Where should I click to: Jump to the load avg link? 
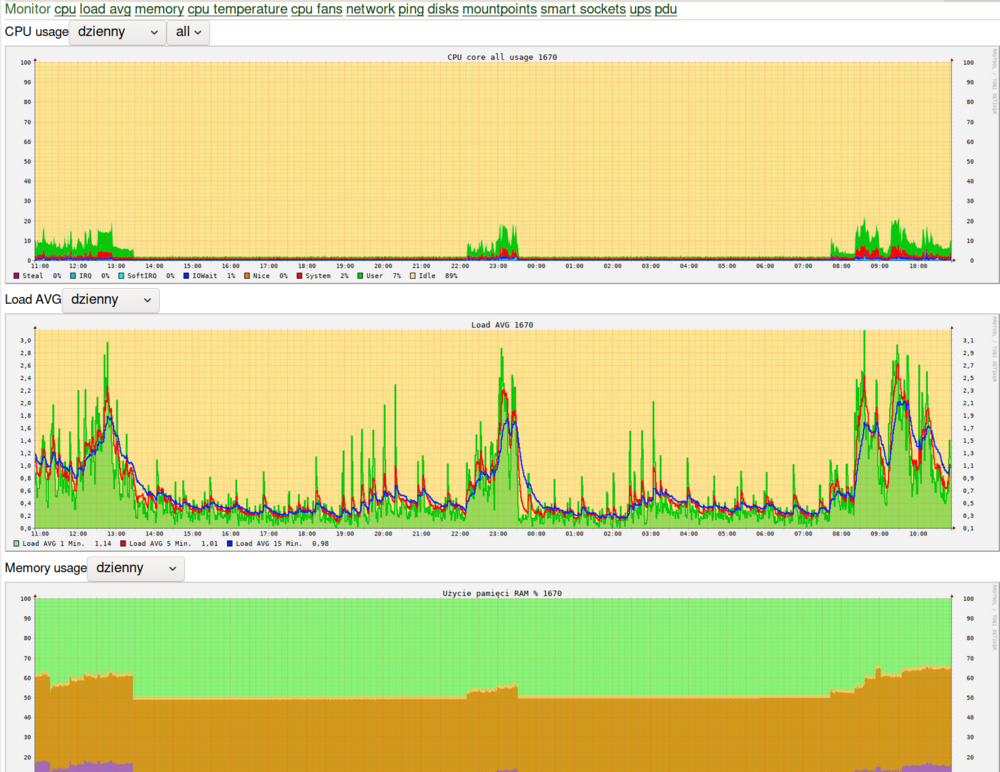105,10
